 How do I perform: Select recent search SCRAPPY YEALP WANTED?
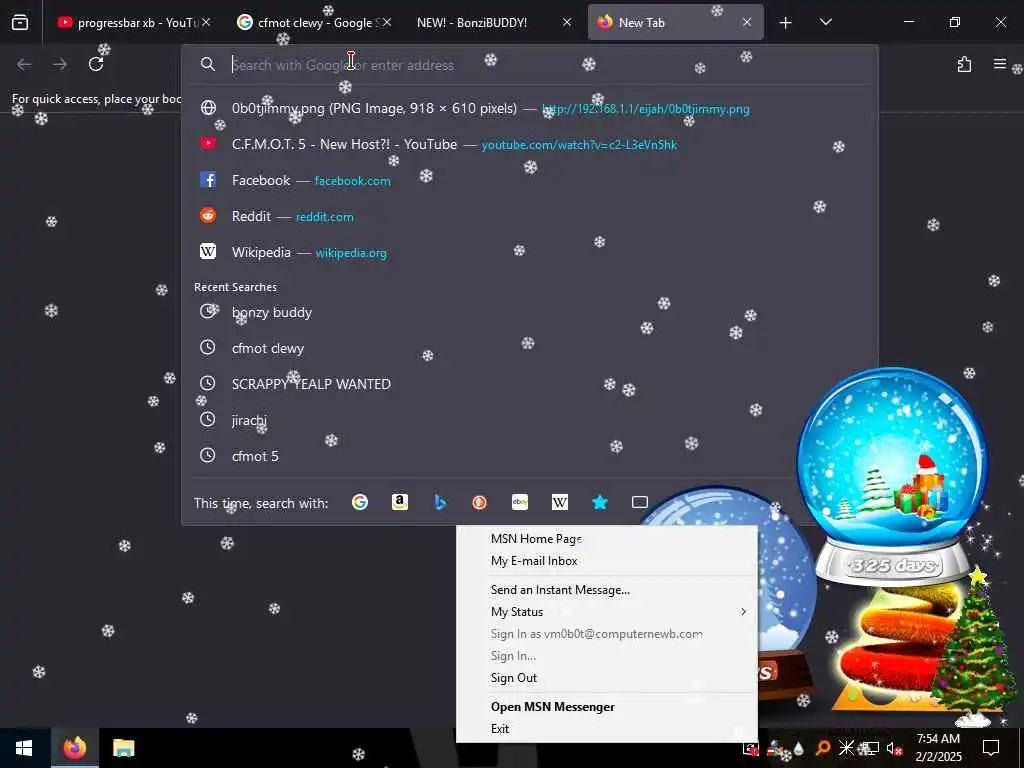point(530,384)
